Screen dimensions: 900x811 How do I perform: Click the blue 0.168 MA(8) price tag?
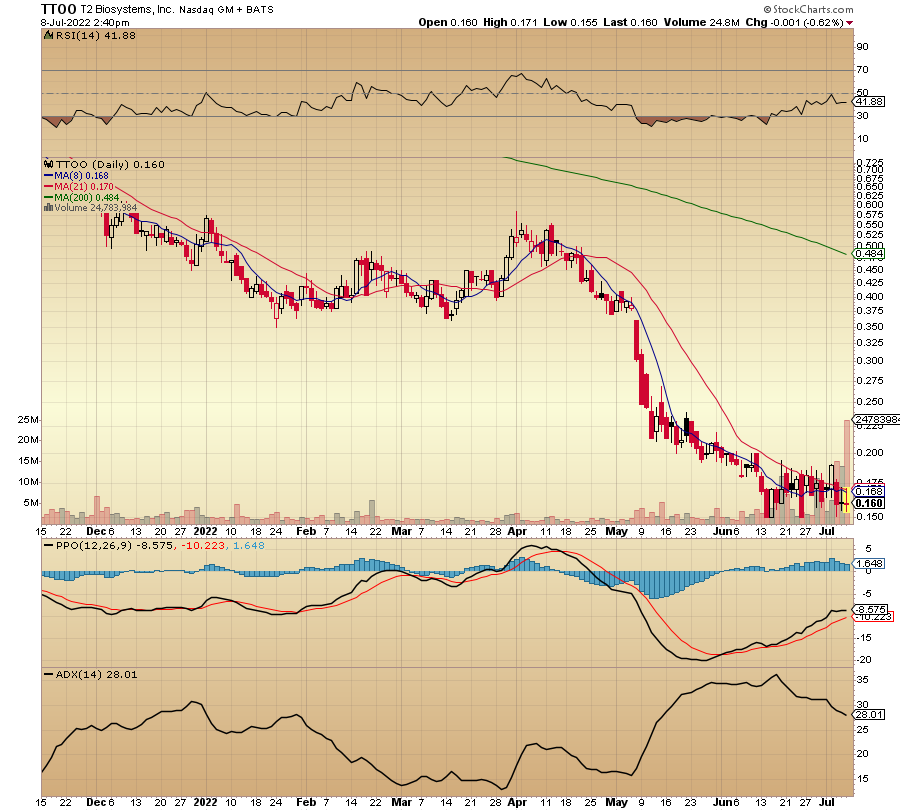869,491
